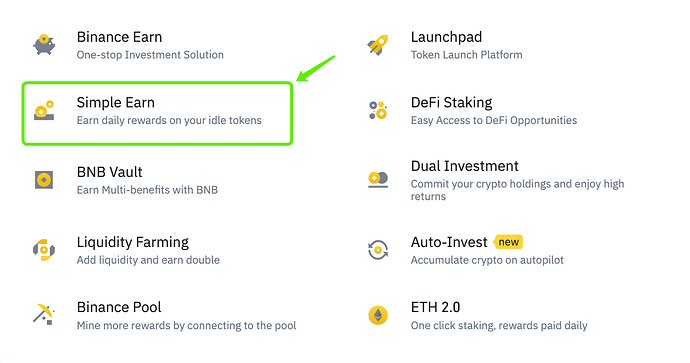Click the Binance Earn piggy bank icon
This screenshot has height=363, width=690.
[x=44, y=44]
